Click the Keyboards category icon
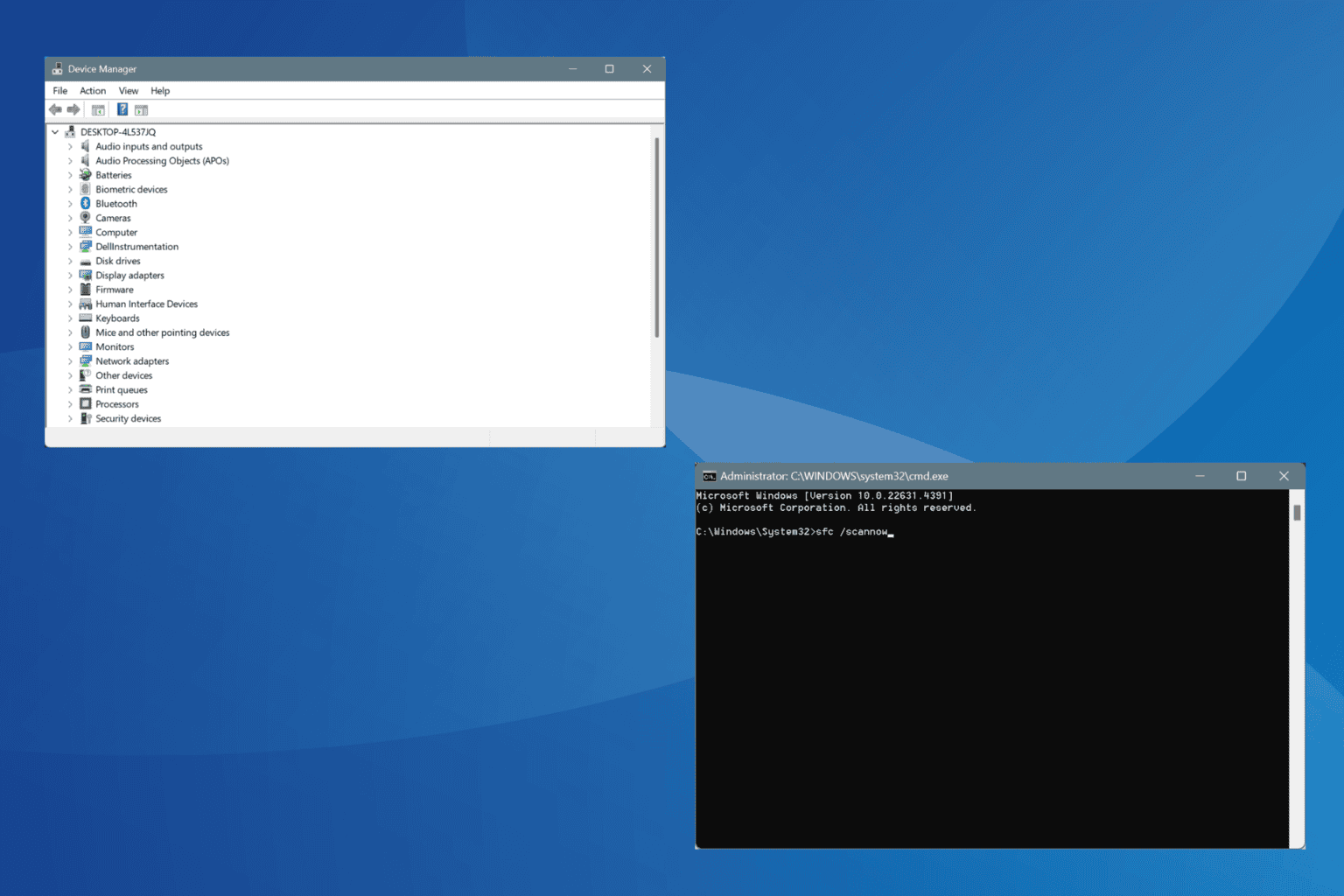 coord(85,318)
